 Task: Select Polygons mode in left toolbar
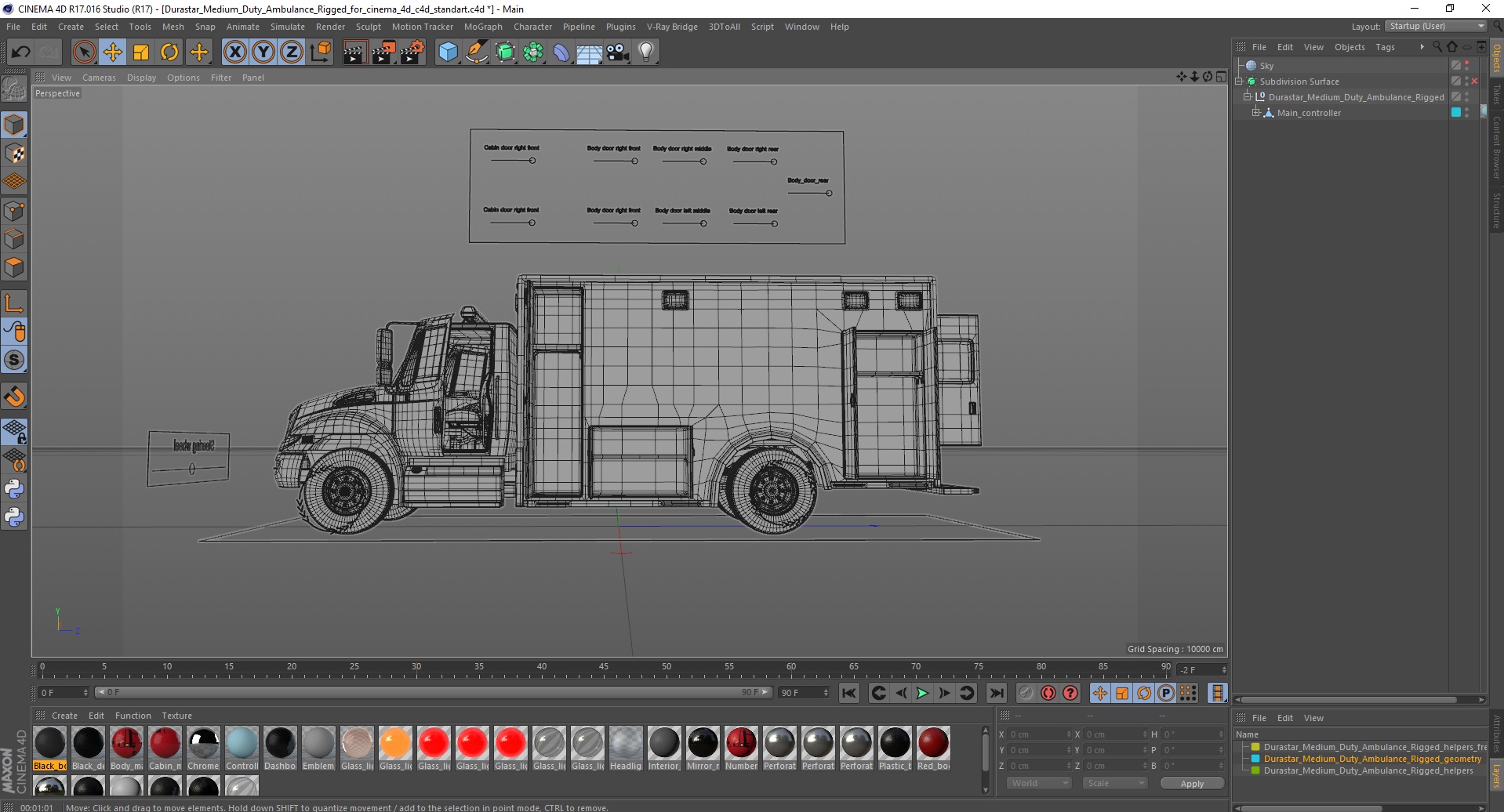tap(15, 267)
